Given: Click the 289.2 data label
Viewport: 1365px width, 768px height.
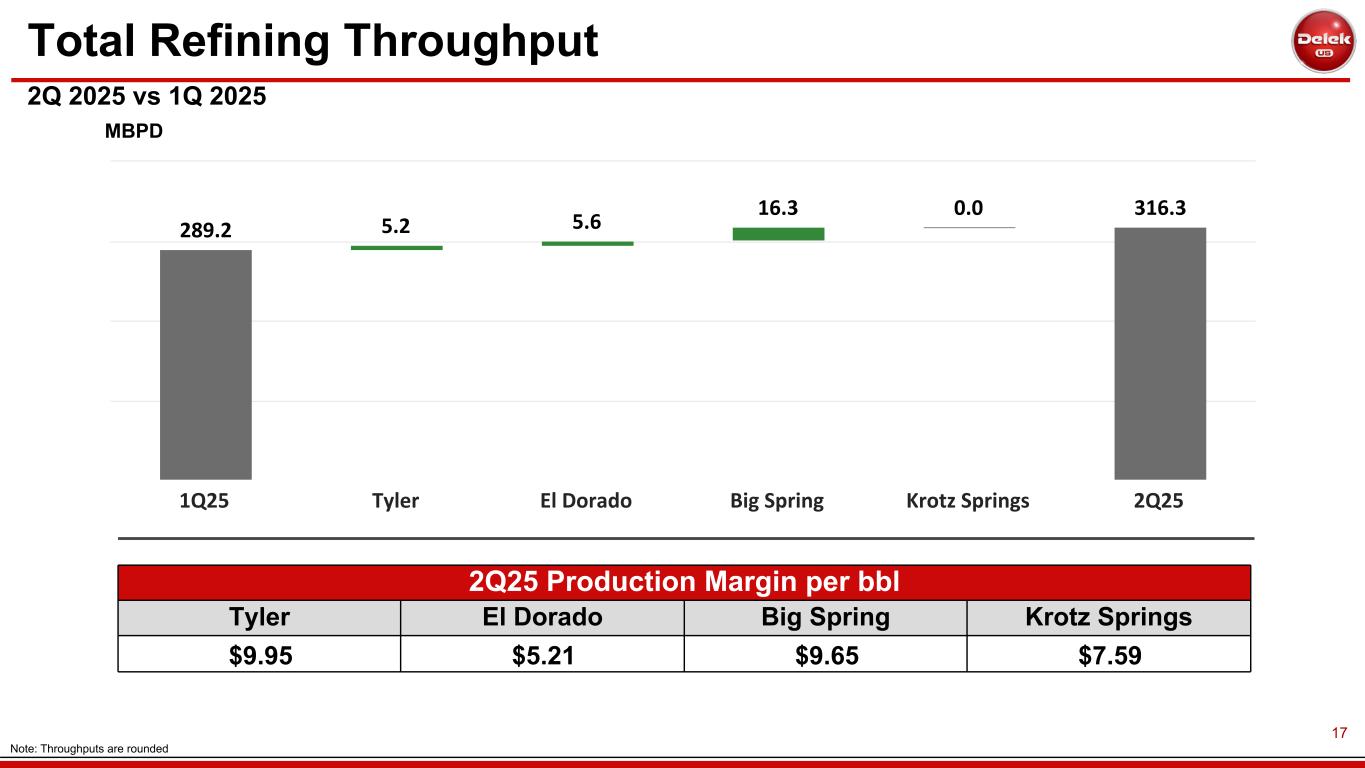Looking at the screenshot, I should (206, 230).
